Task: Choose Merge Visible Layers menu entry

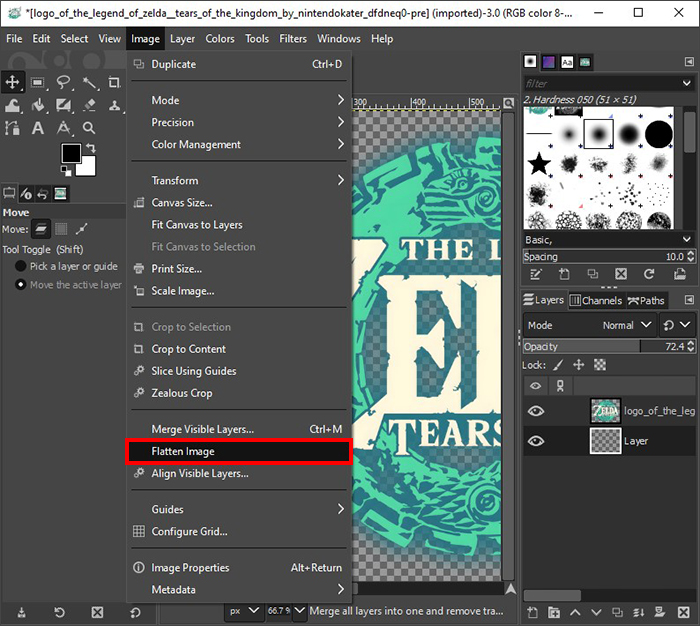Action: [x=202, y=429]
